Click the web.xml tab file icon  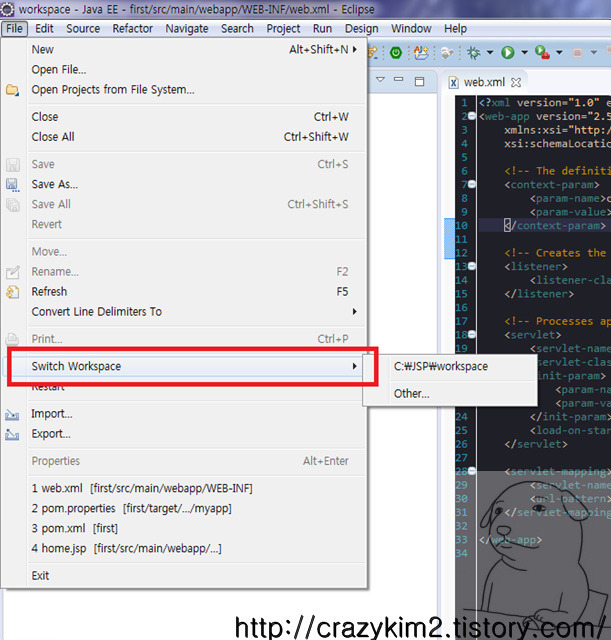(x=453, y=83)
